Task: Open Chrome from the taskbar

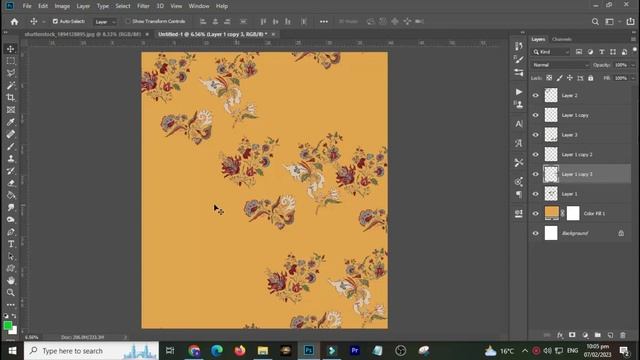Action: [x=194, y=351]
